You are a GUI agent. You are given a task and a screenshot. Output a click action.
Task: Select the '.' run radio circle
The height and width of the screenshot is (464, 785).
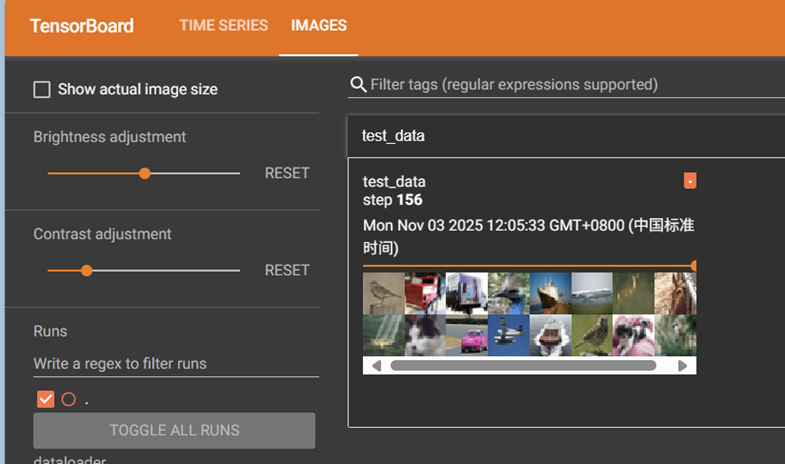[x=69, y=399]
